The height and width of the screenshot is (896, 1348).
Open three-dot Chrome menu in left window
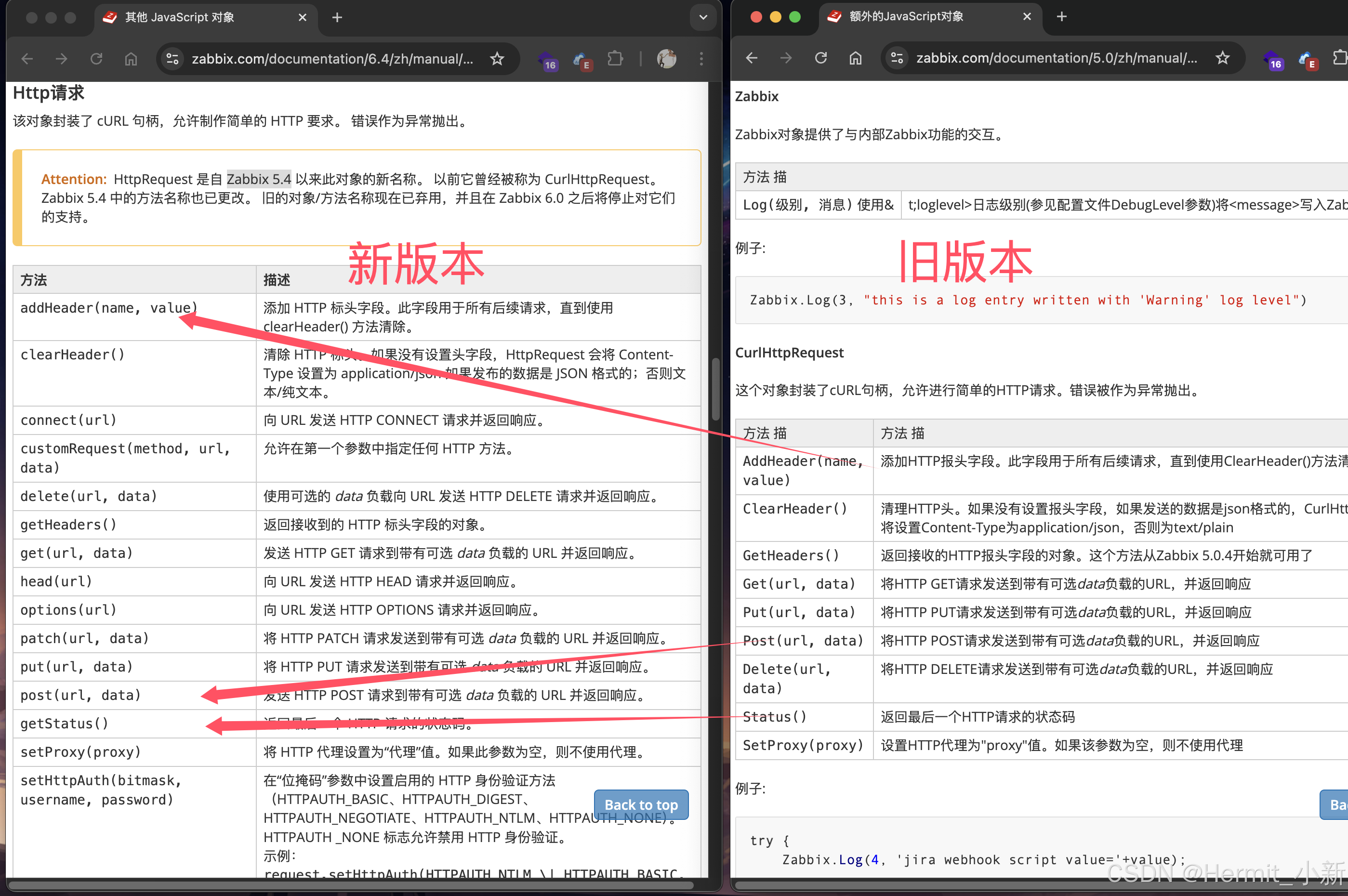click(x=701, y=59)
